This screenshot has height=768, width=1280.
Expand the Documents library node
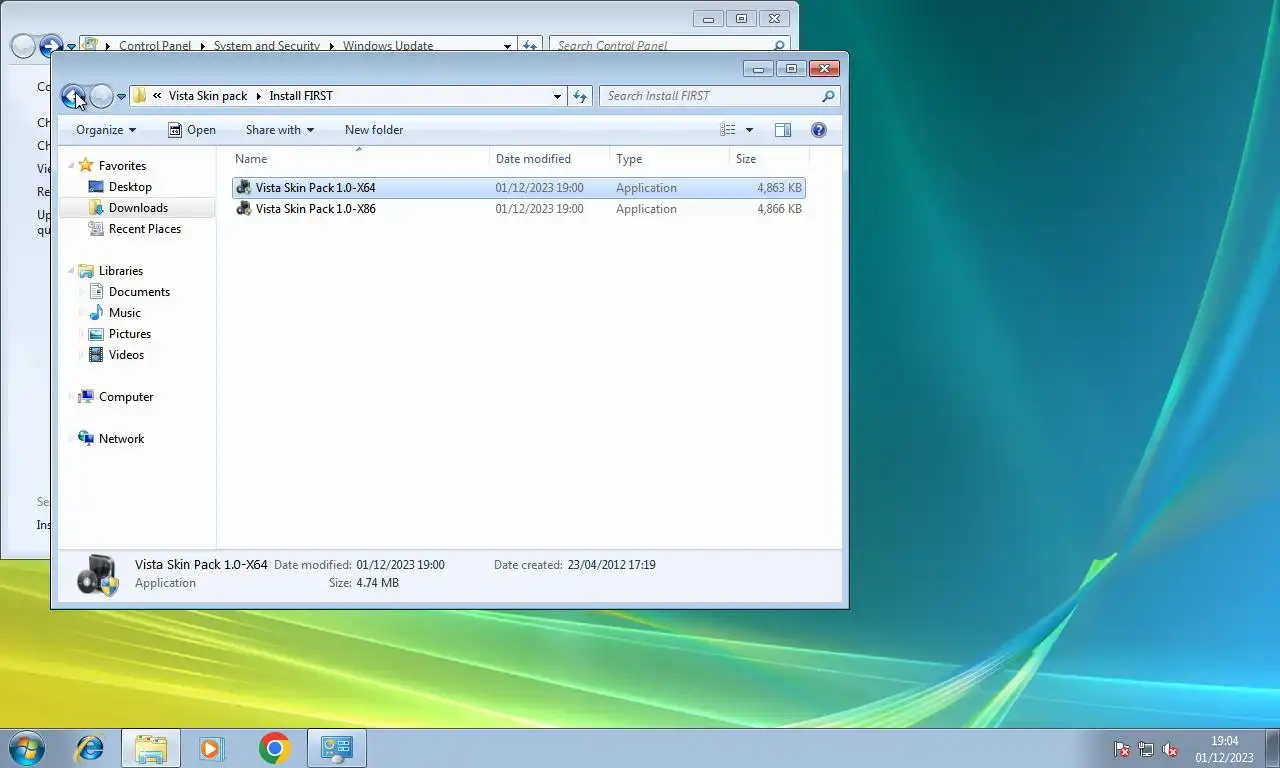[81, 292]
